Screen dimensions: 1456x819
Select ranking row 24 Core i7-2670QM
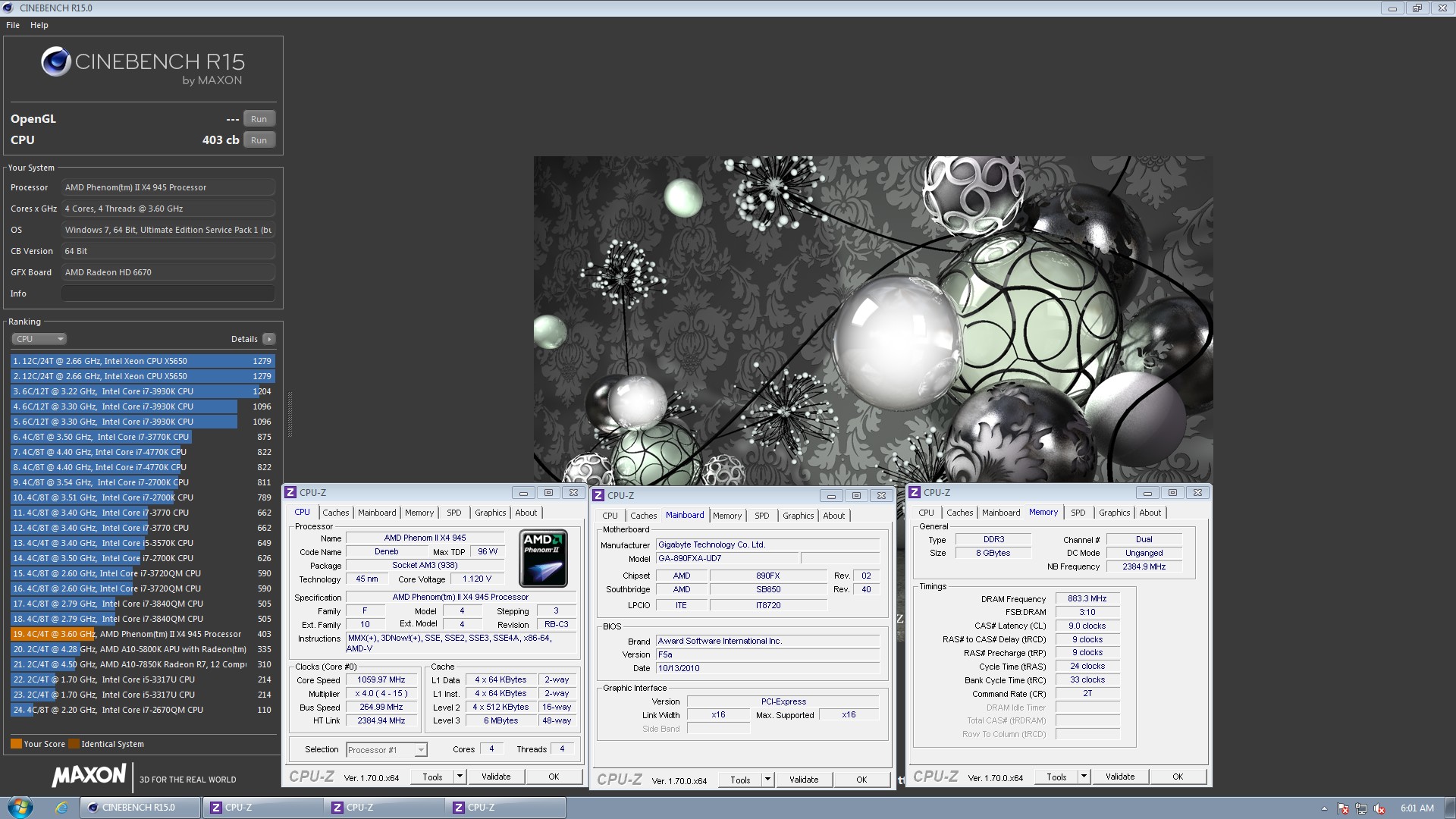143,711
